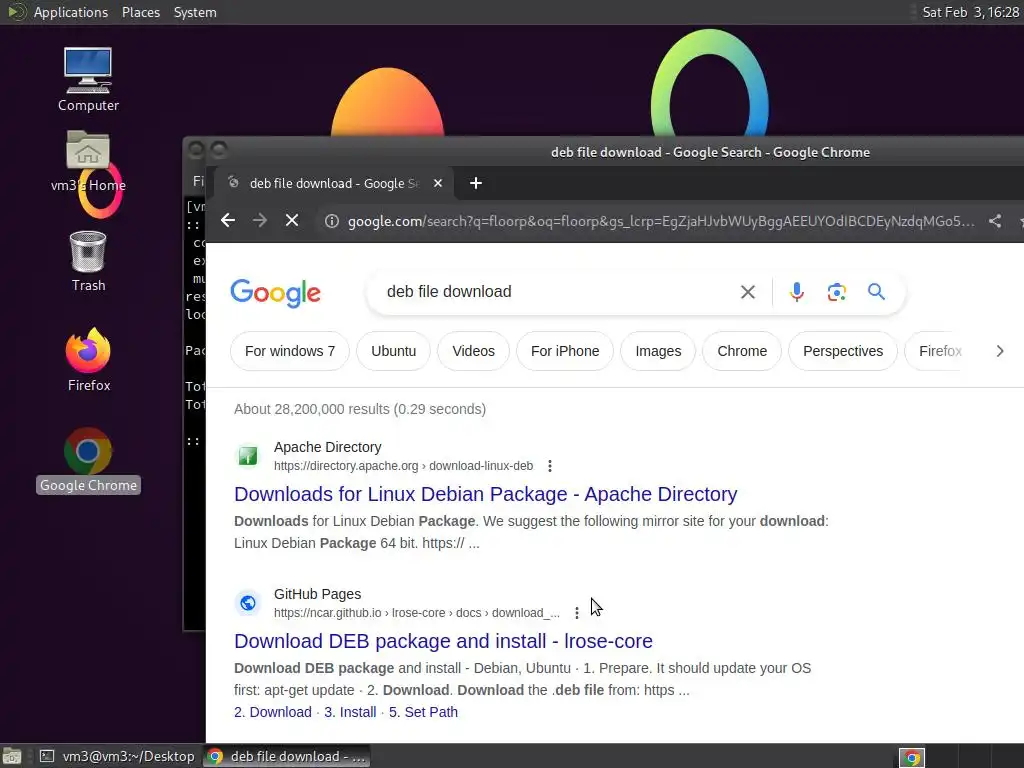The width and height of the screenshot is (1024, 768).
Task: Select 'For iPhone' filter chip
Action: [x=565, y=351]
